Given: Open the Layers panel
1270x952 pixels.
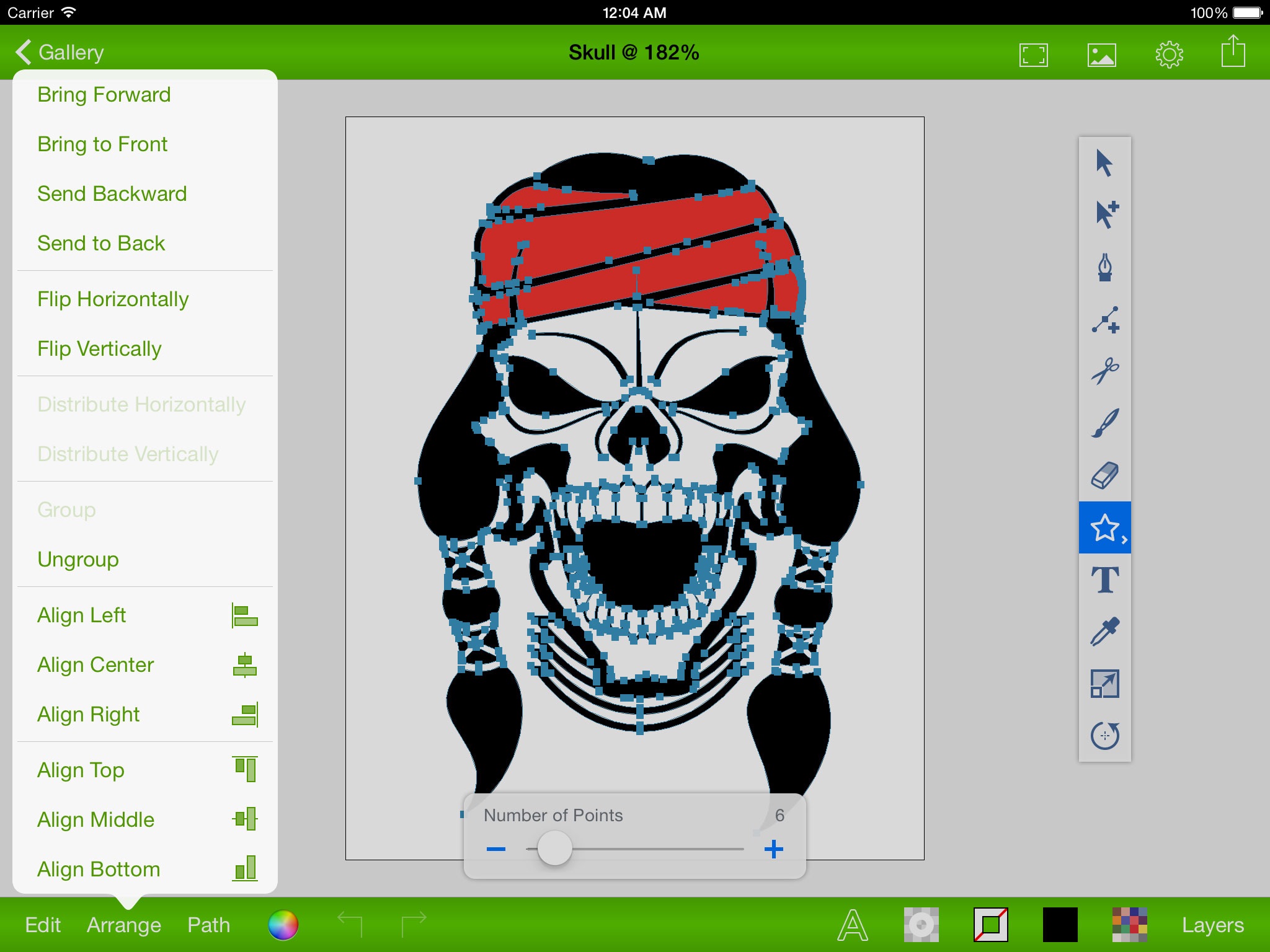Looking at the screenshot, I should [1212, 925].
